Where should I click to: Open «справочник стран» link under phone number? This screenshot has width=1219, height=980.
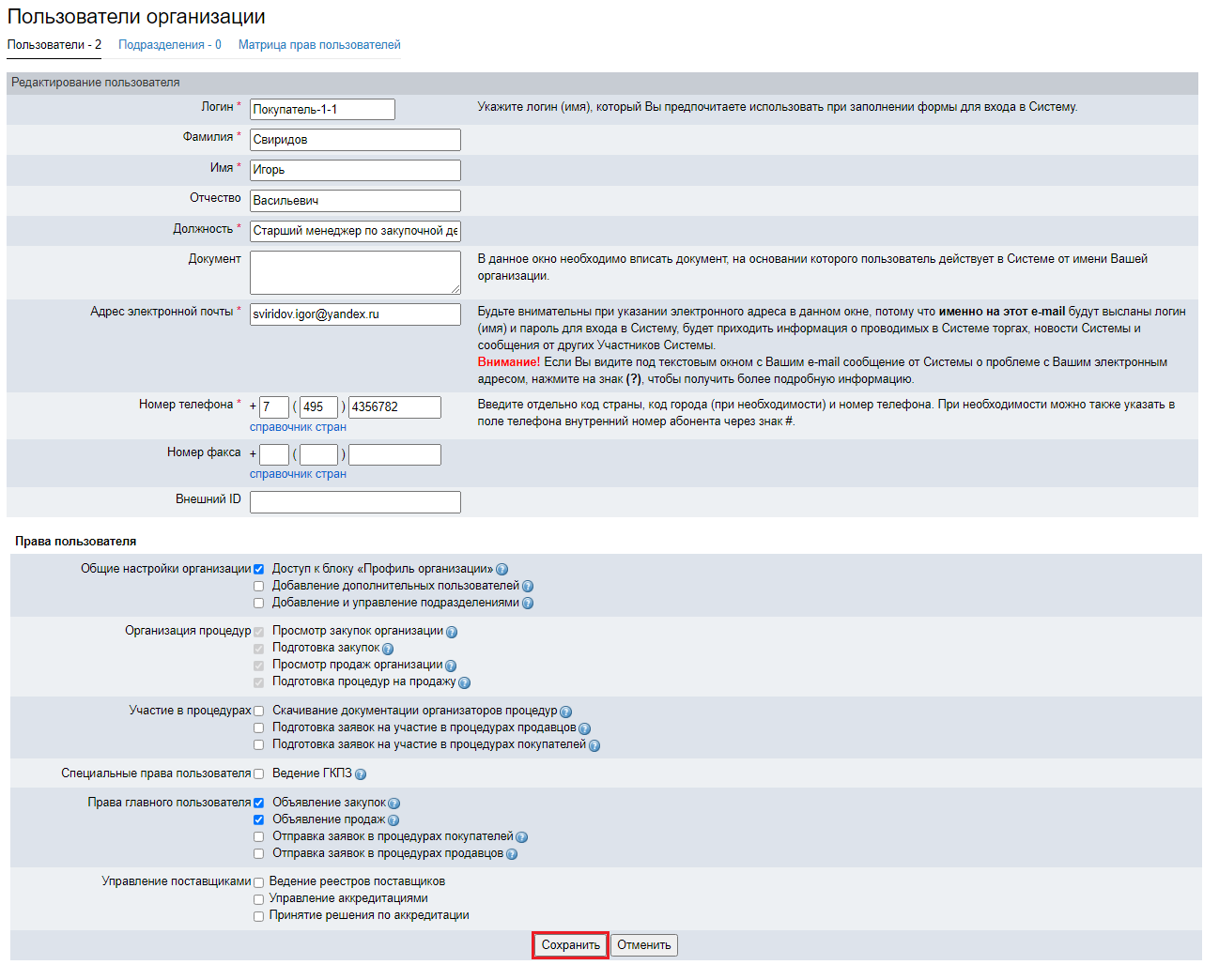point(298,427)
